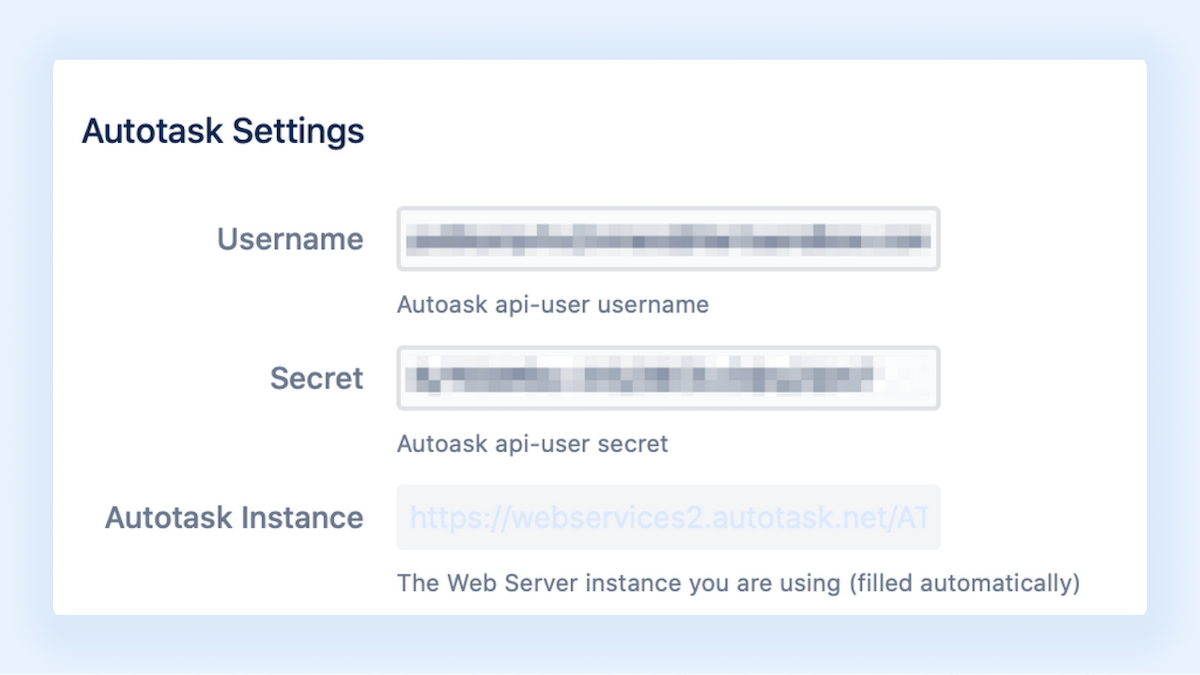1200x675 pixels.
Task: Click the Username input field
Action: 668,239
